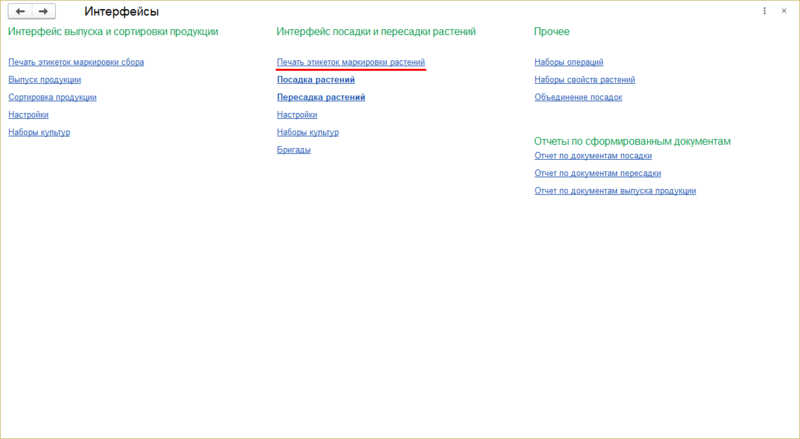Open Отчет по документам пересадки
This screenshot has width=800, height=439.
pos(597,173)
